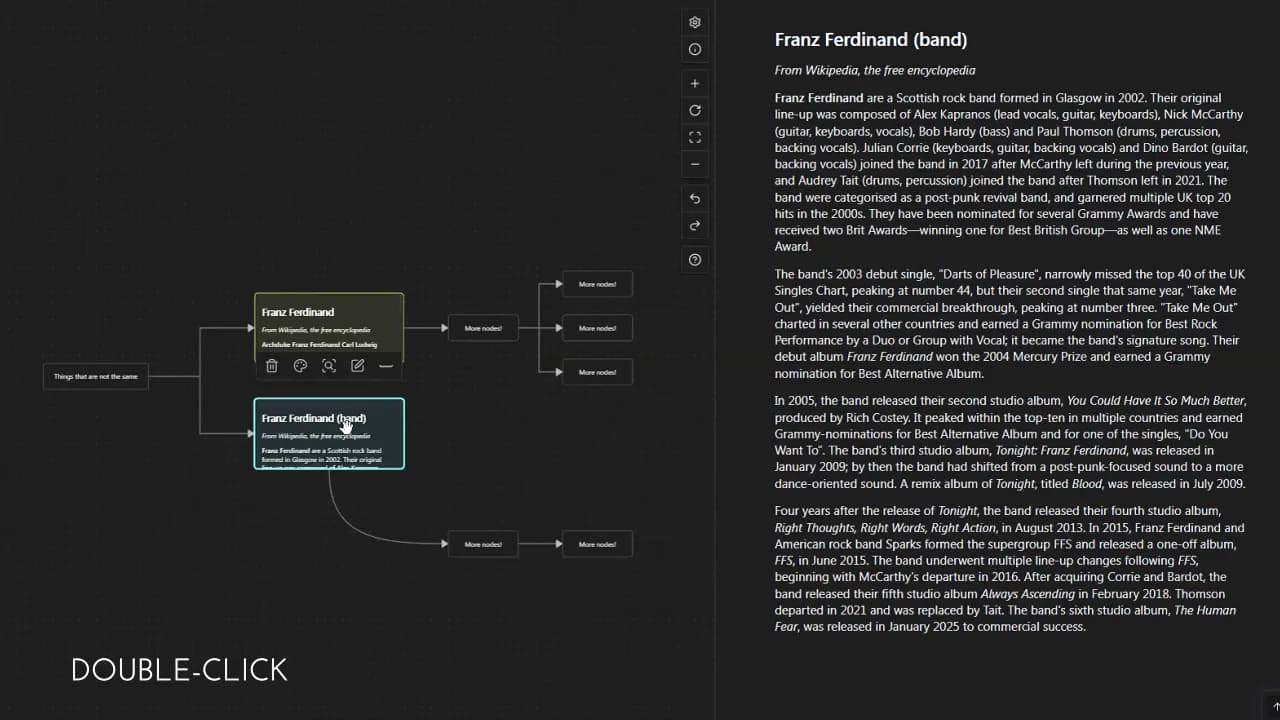Screen dimensions: 1280x720
Task: Reset the view with the circular-arrow icon
Action: click(695, 110)
